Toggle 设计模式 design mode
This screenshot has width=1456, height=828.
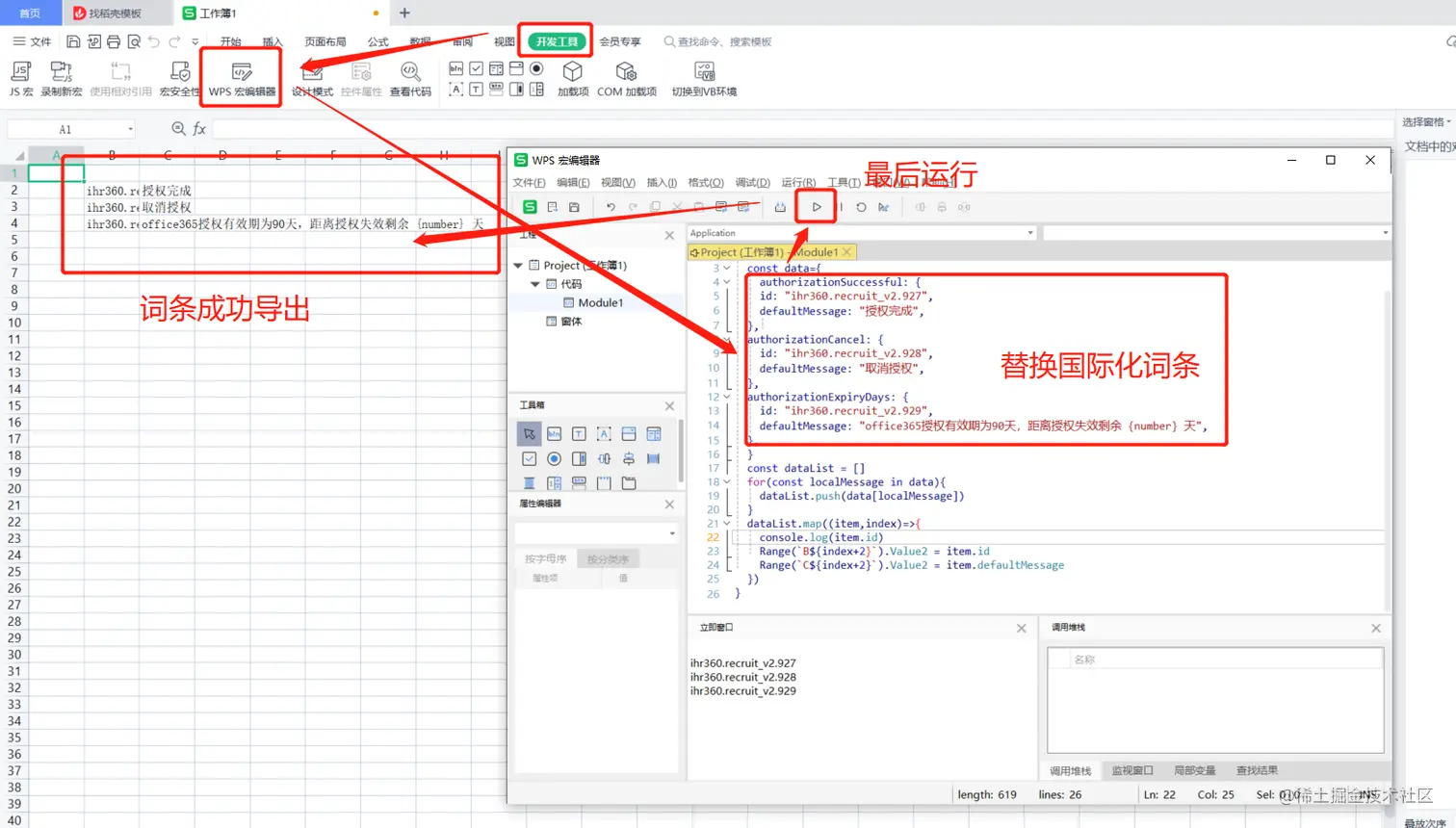312,78
